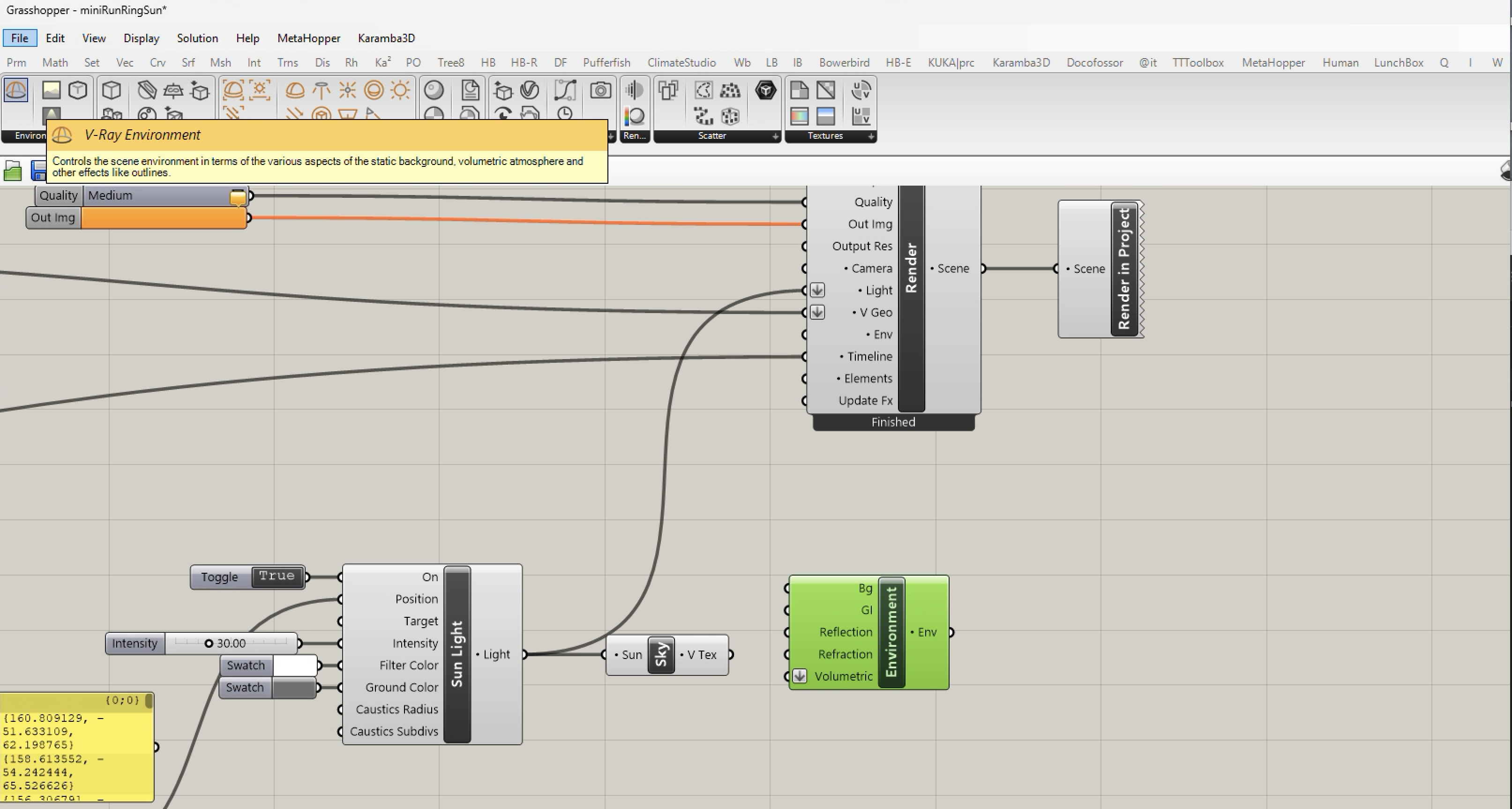Switch the Toggle component's True value

pos(277,577)
